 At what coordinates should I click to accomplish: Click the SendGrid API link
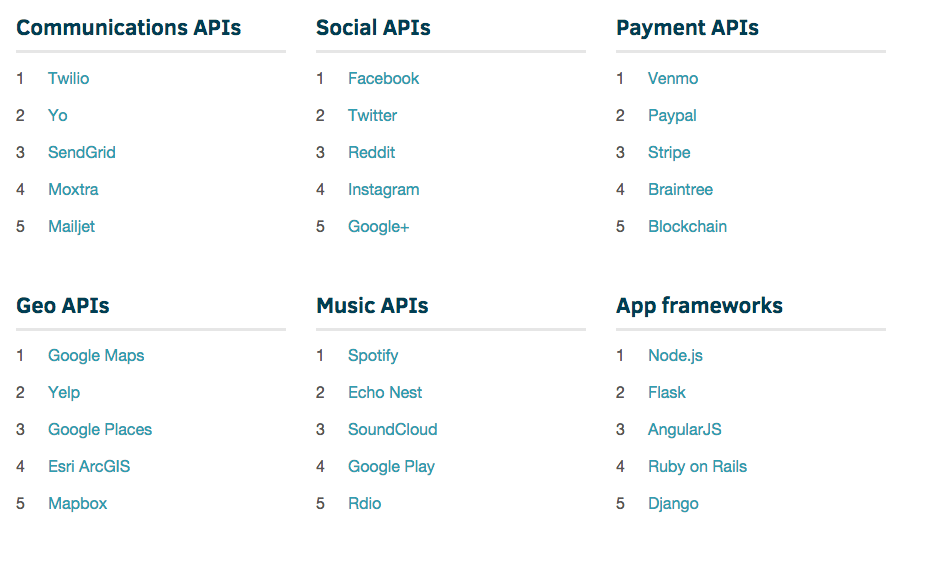81,152
